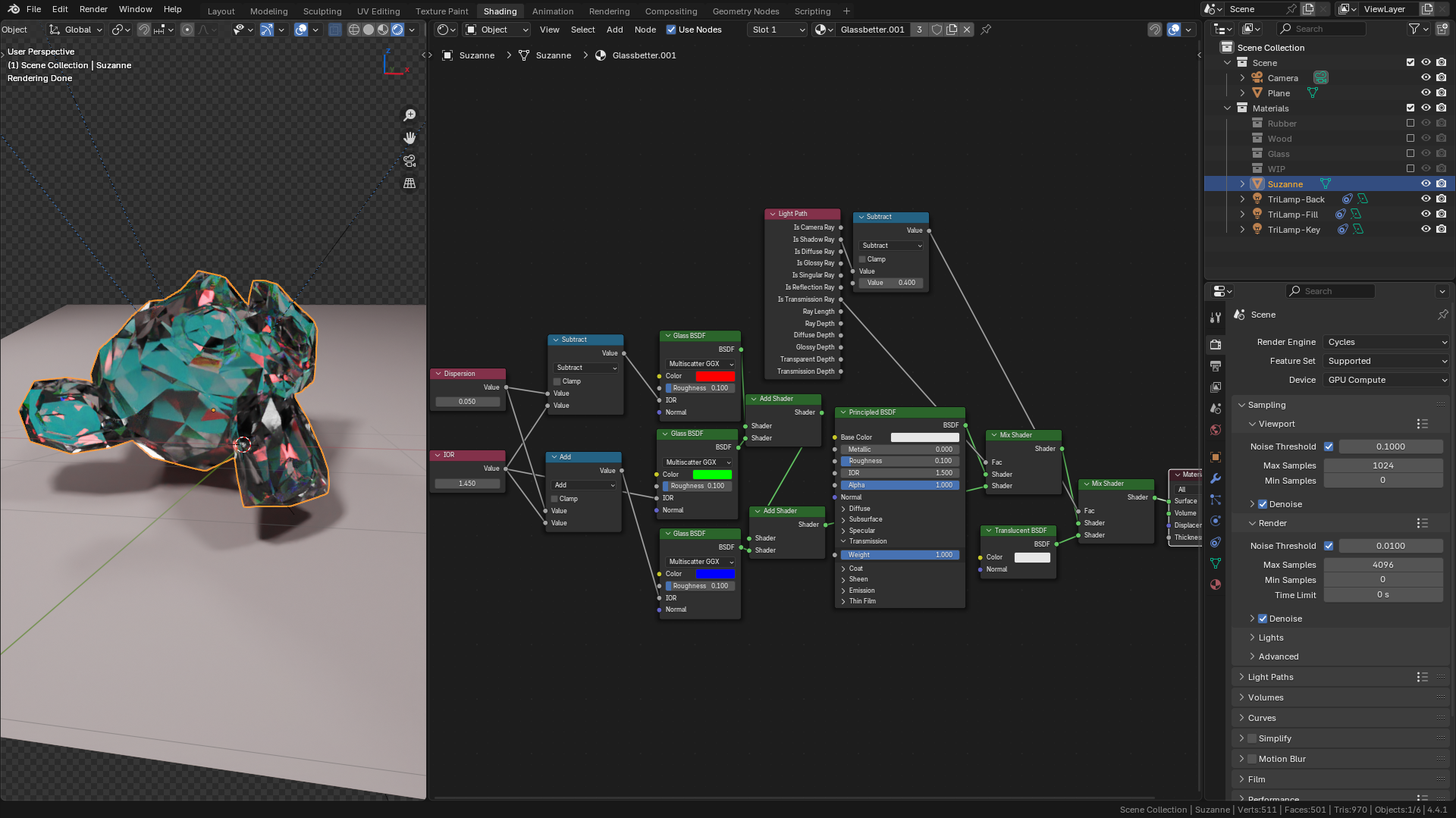
Task: Enable the Rubber collection checkbox
Action: [1410, 124]
